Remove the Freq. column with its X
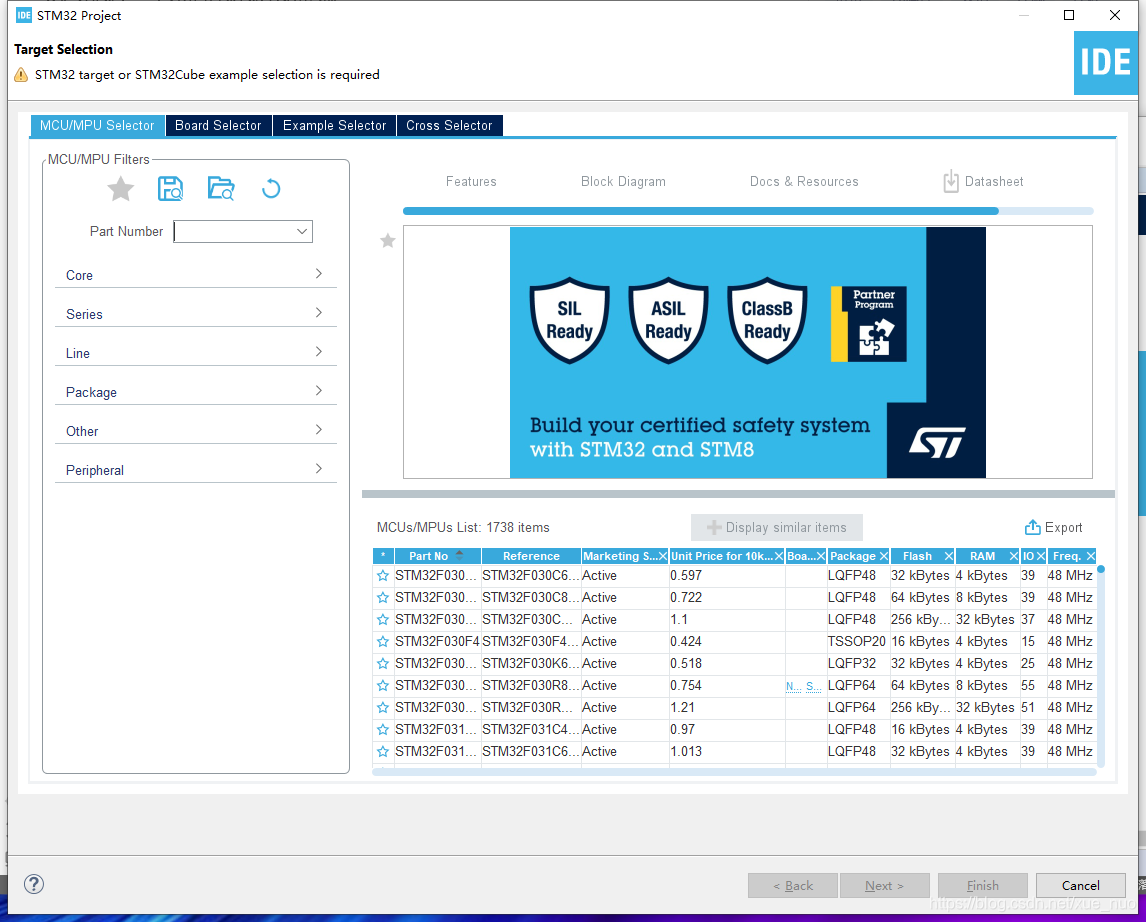 tap(1090, 557)
